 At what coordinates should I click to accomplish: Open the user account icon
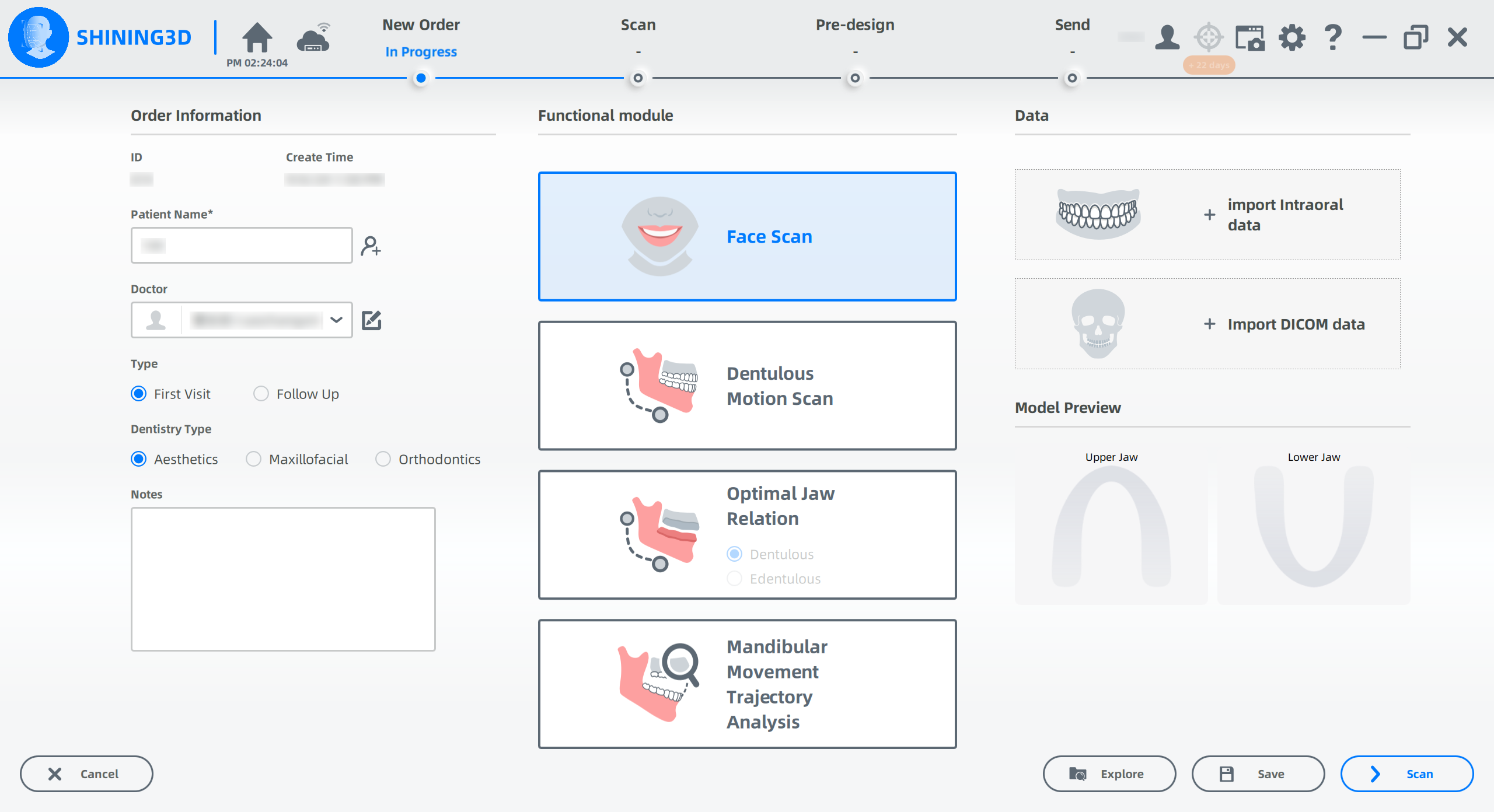click(x=1167, y=38)
